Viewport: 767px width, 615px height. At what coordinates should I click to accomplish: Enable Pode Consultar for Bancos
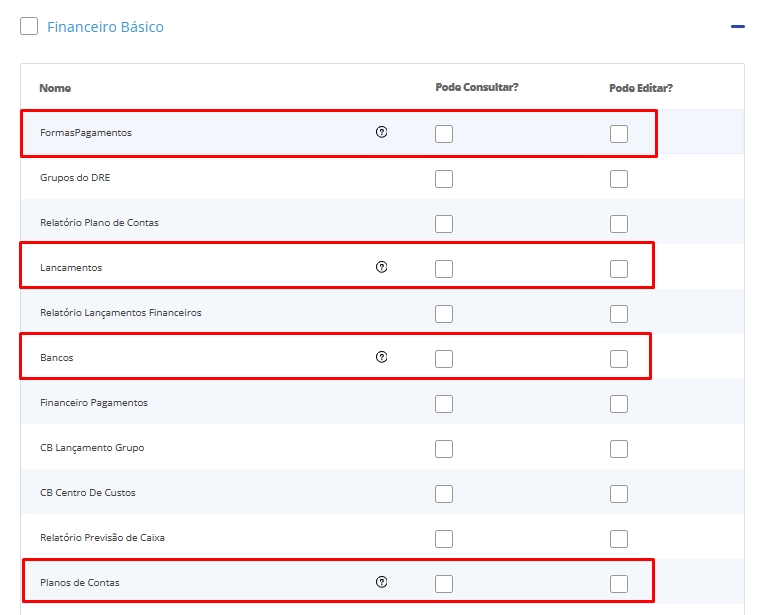[x=444, y=359]
